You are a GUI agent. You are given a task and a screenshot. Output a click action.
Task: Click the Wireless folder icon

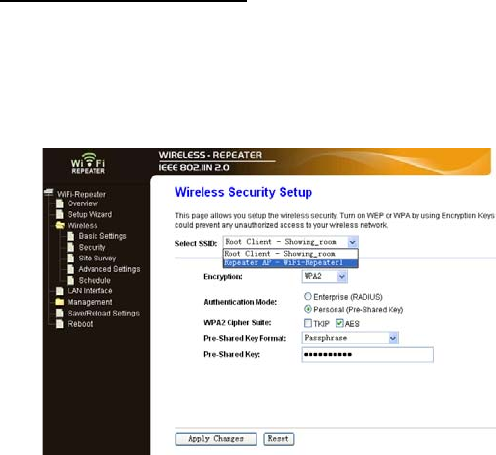coord(60,225)
